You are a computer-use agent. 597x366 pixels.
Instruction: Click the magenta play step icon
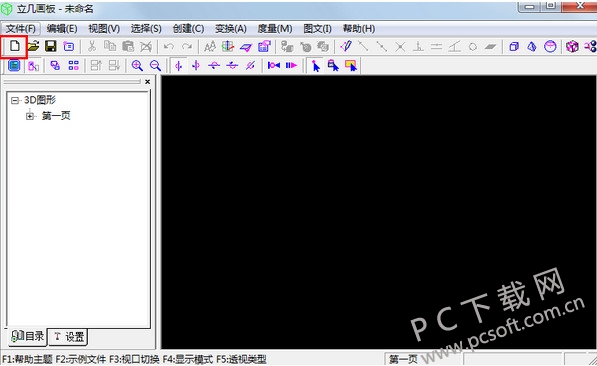(x=291, y=66)
